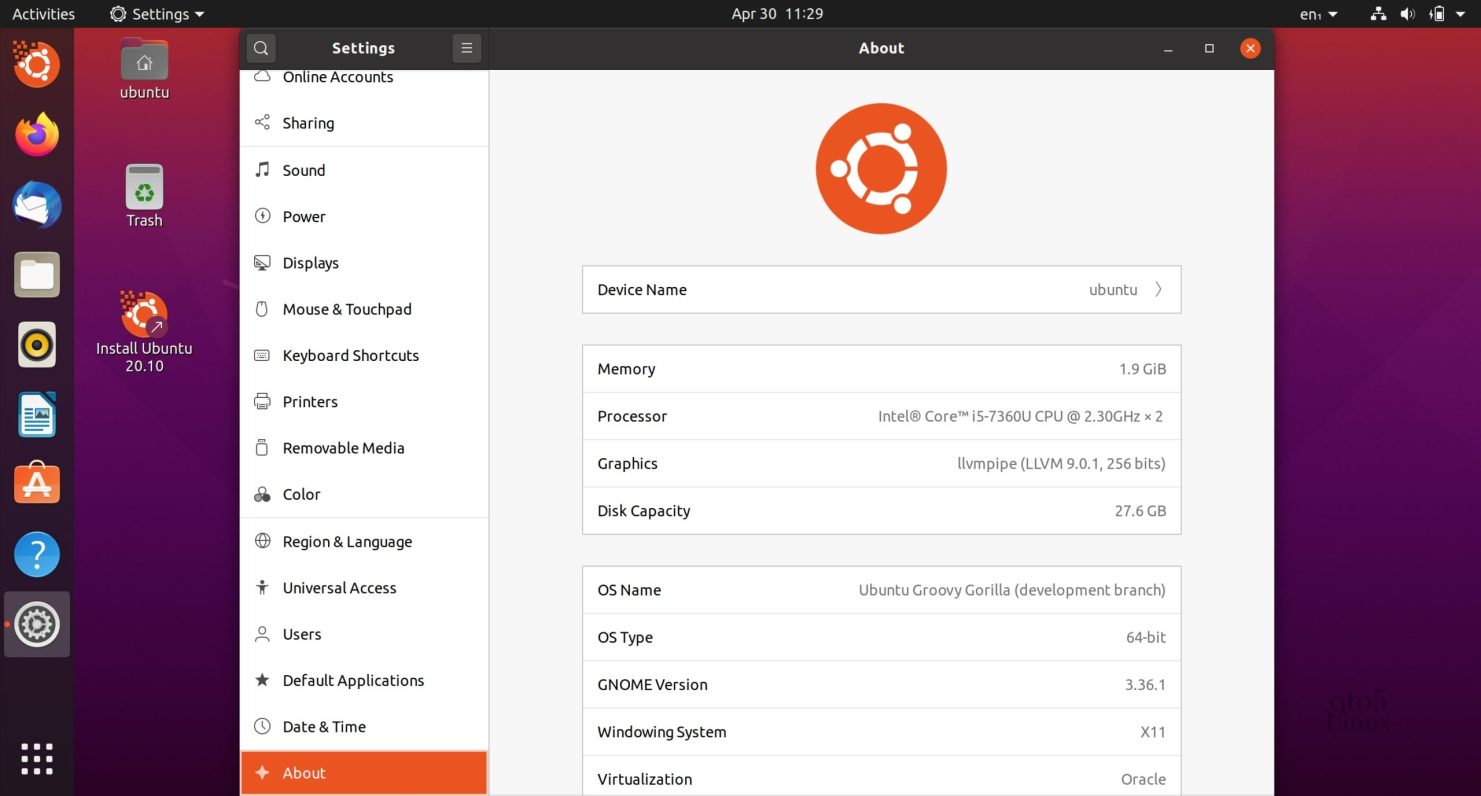Minimize the Settings window
1481x796 pixels.
point(1168,48)
